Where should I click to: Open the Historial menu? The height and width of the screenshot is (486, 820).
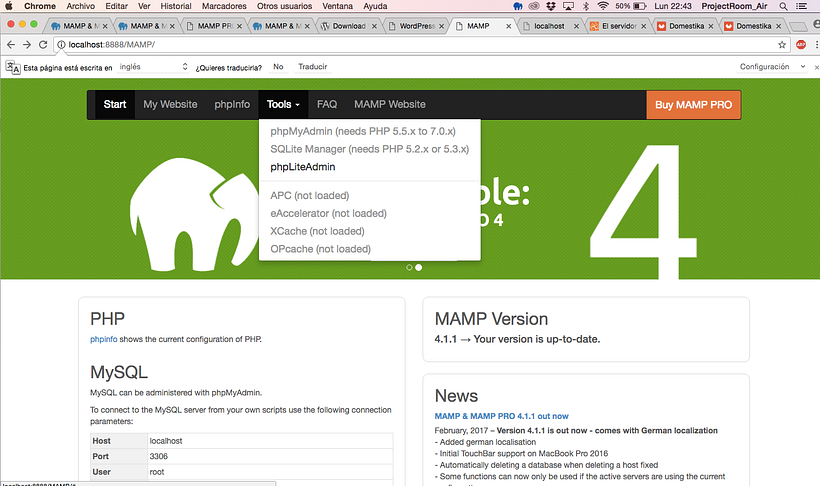click(x=176, y=6)
